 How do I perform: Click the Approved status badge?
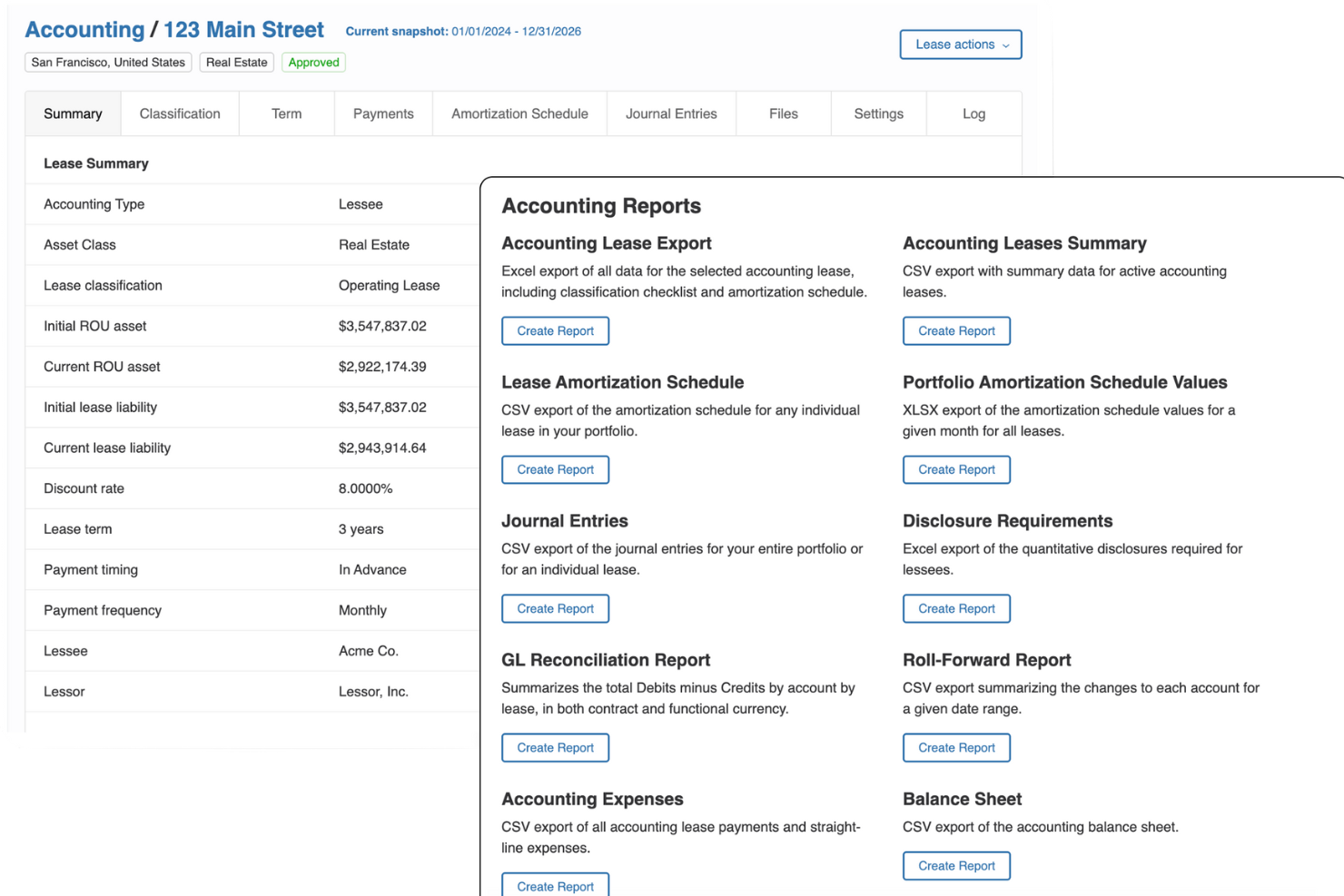click(313, 63)
